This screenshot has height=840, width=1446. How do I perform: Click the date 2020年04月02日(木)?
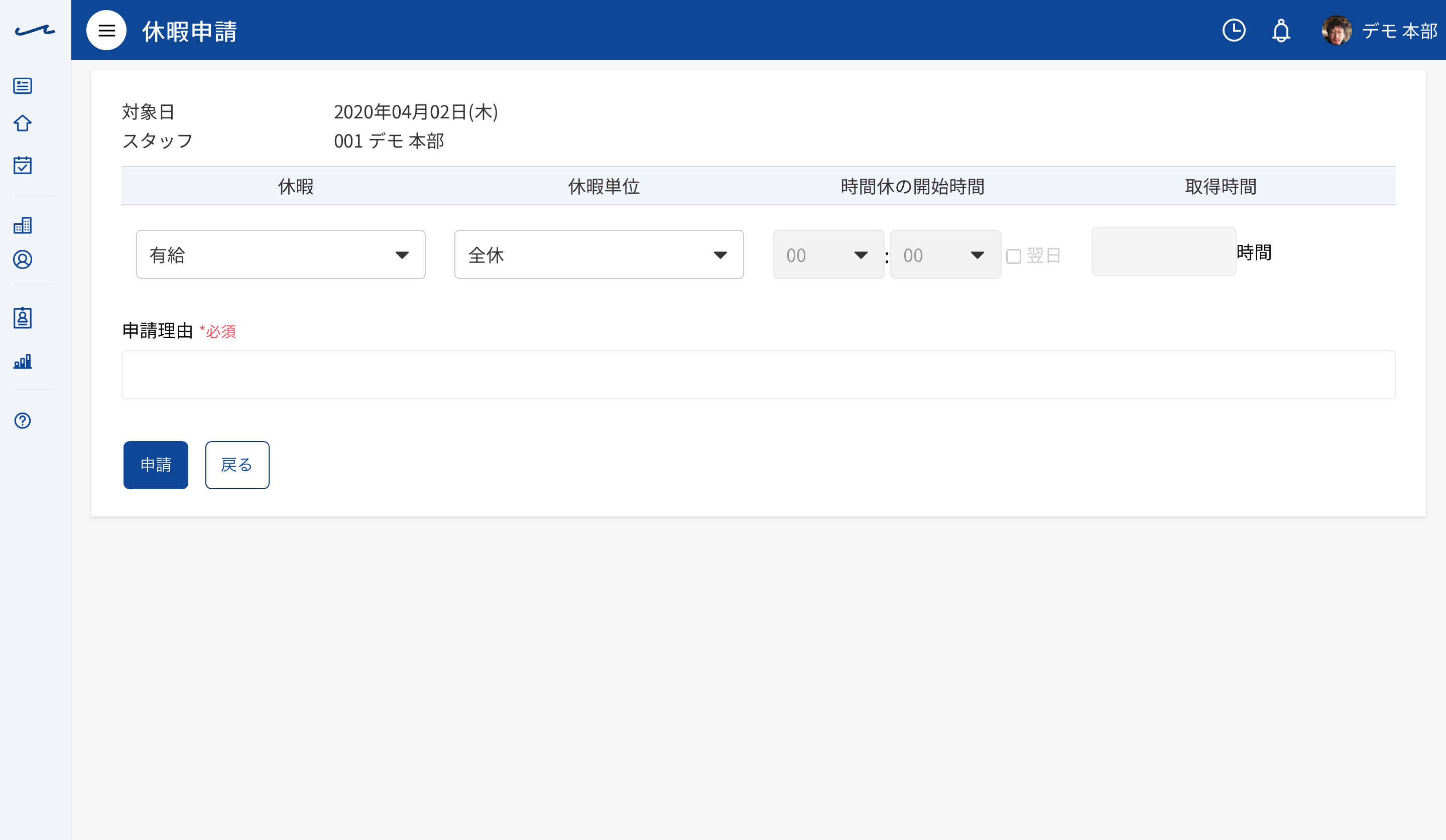click(x=416, y=112)
